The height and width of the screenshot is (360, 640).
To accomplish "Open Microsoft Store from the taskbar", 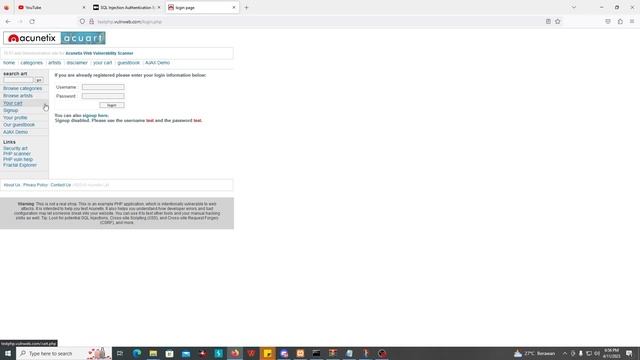I will 169,353.
